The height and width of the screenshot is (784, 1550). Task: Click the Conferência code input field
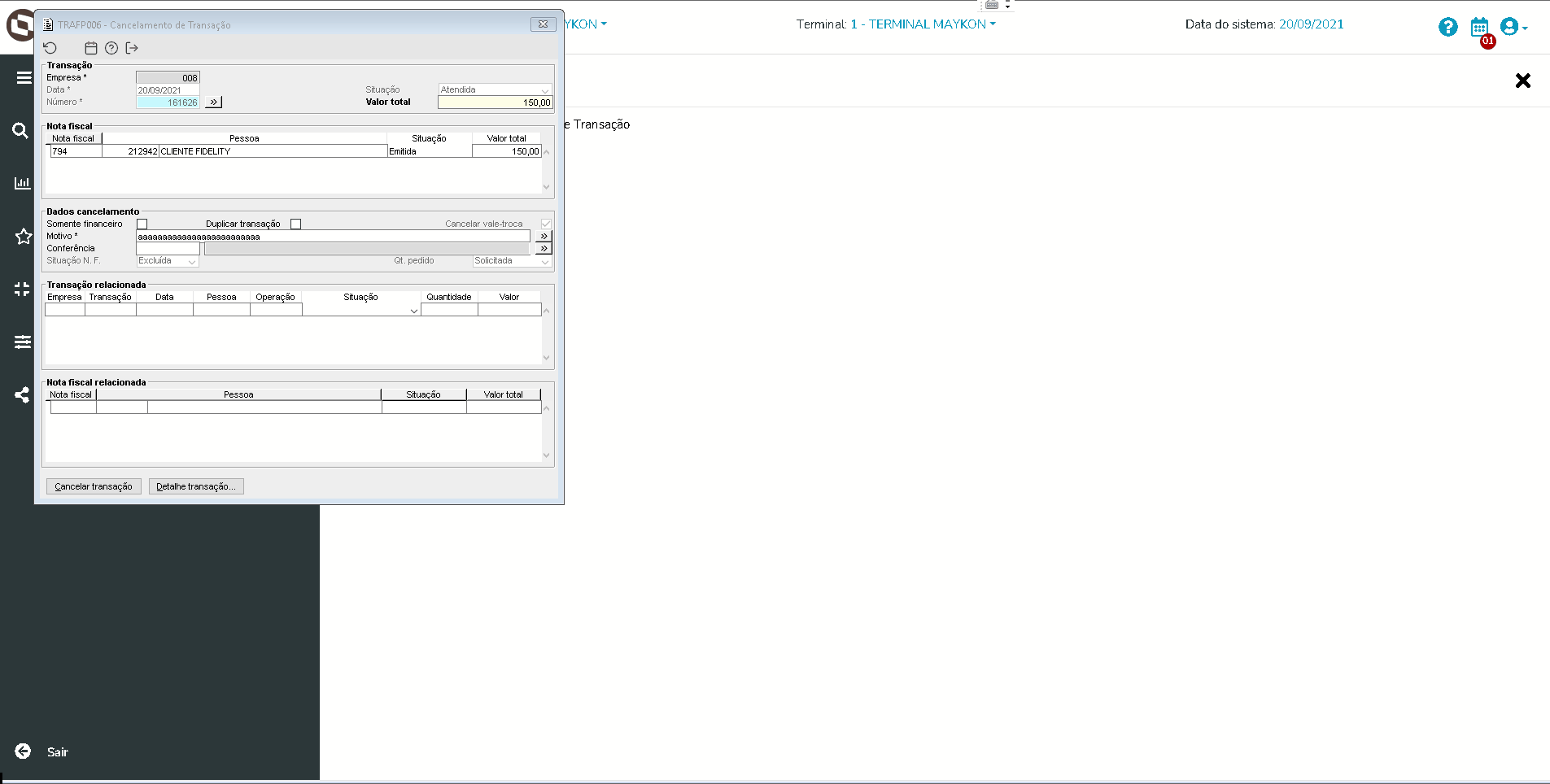168,248
